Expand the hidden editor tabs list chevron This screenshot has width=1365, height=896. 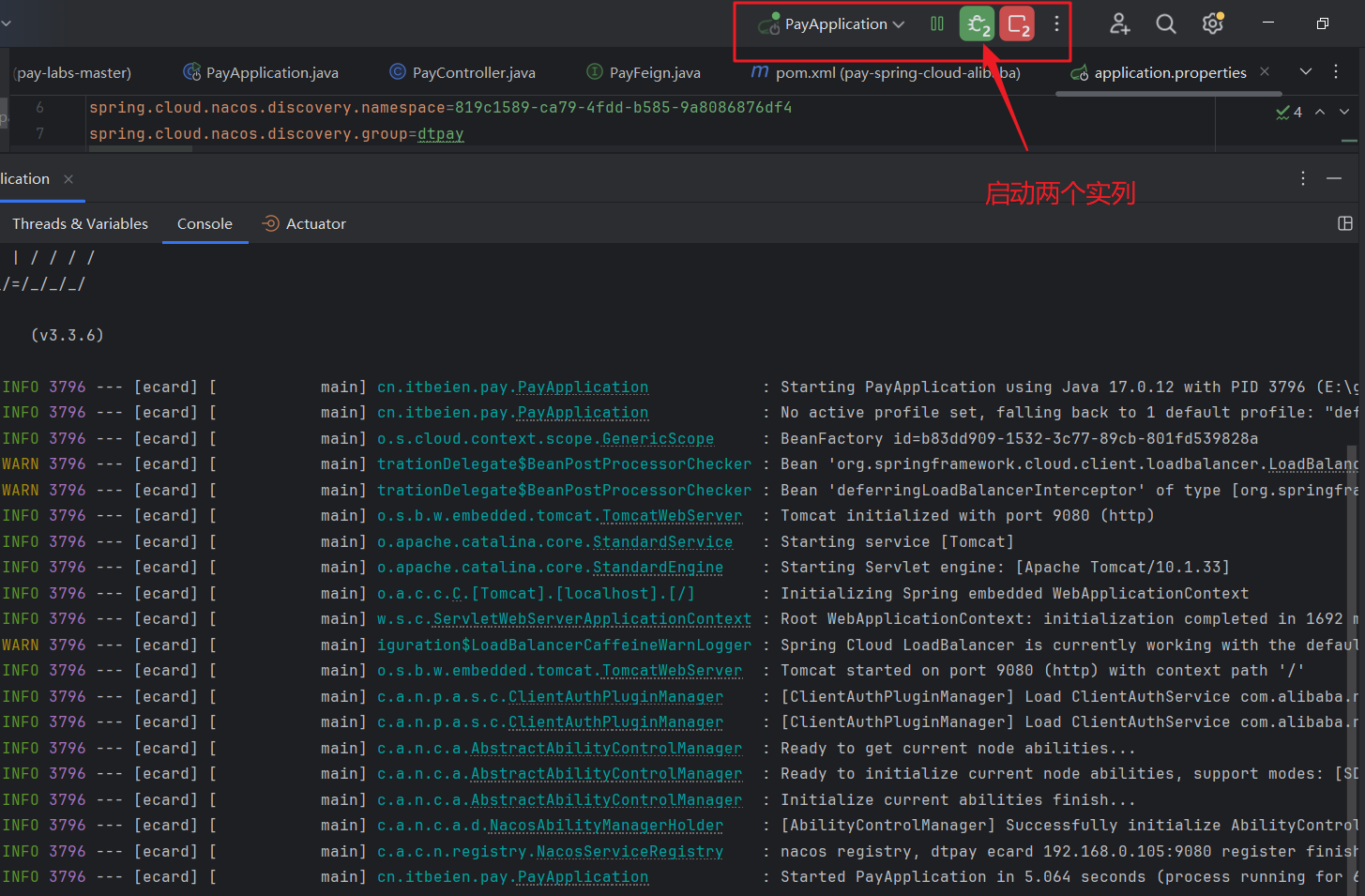coord(1306,72)
